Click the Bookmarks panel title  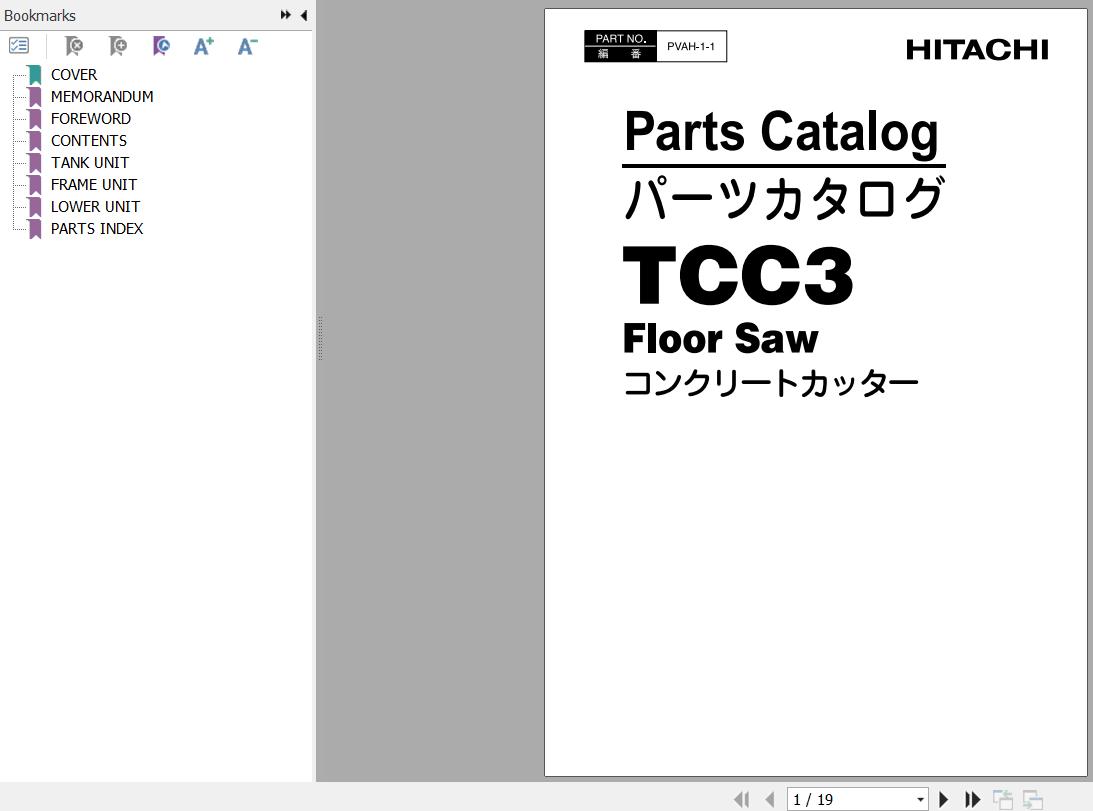coord(40,15)
